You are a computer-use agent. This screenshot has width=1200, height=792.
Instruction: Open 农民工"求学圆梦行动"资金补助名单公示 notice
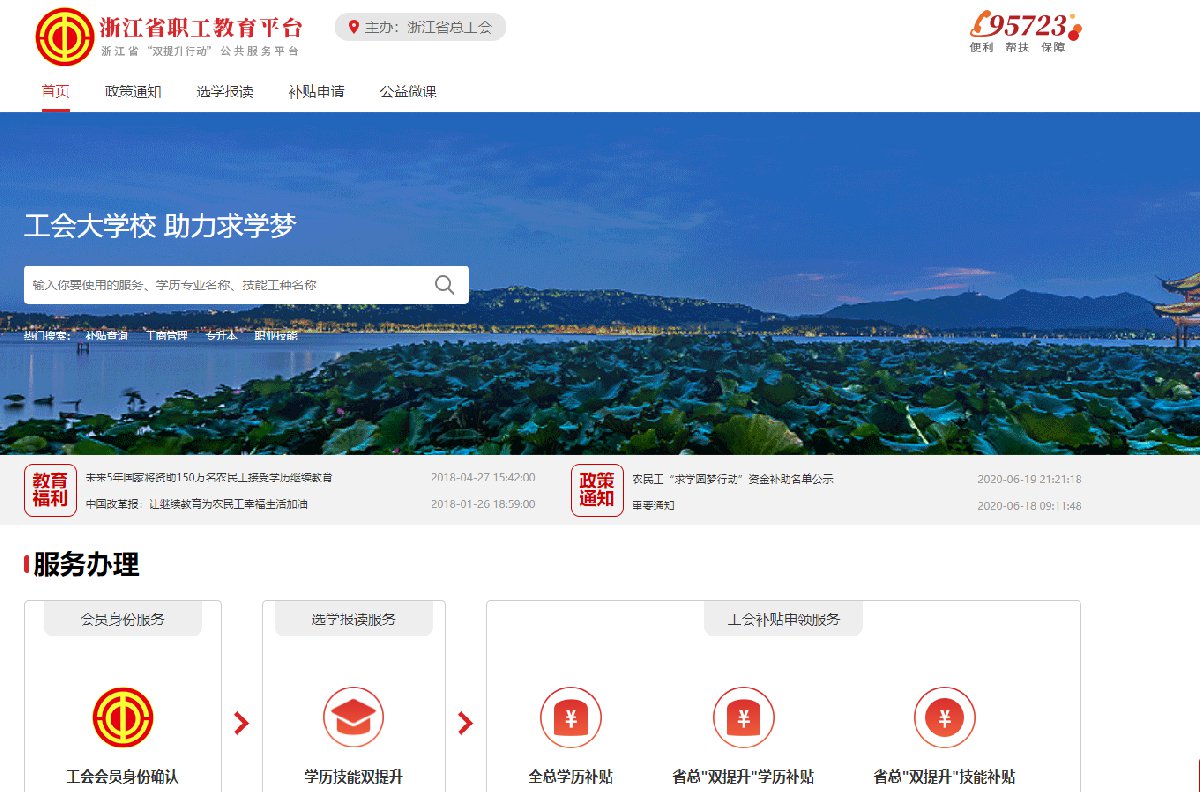(x=733, y=479)
